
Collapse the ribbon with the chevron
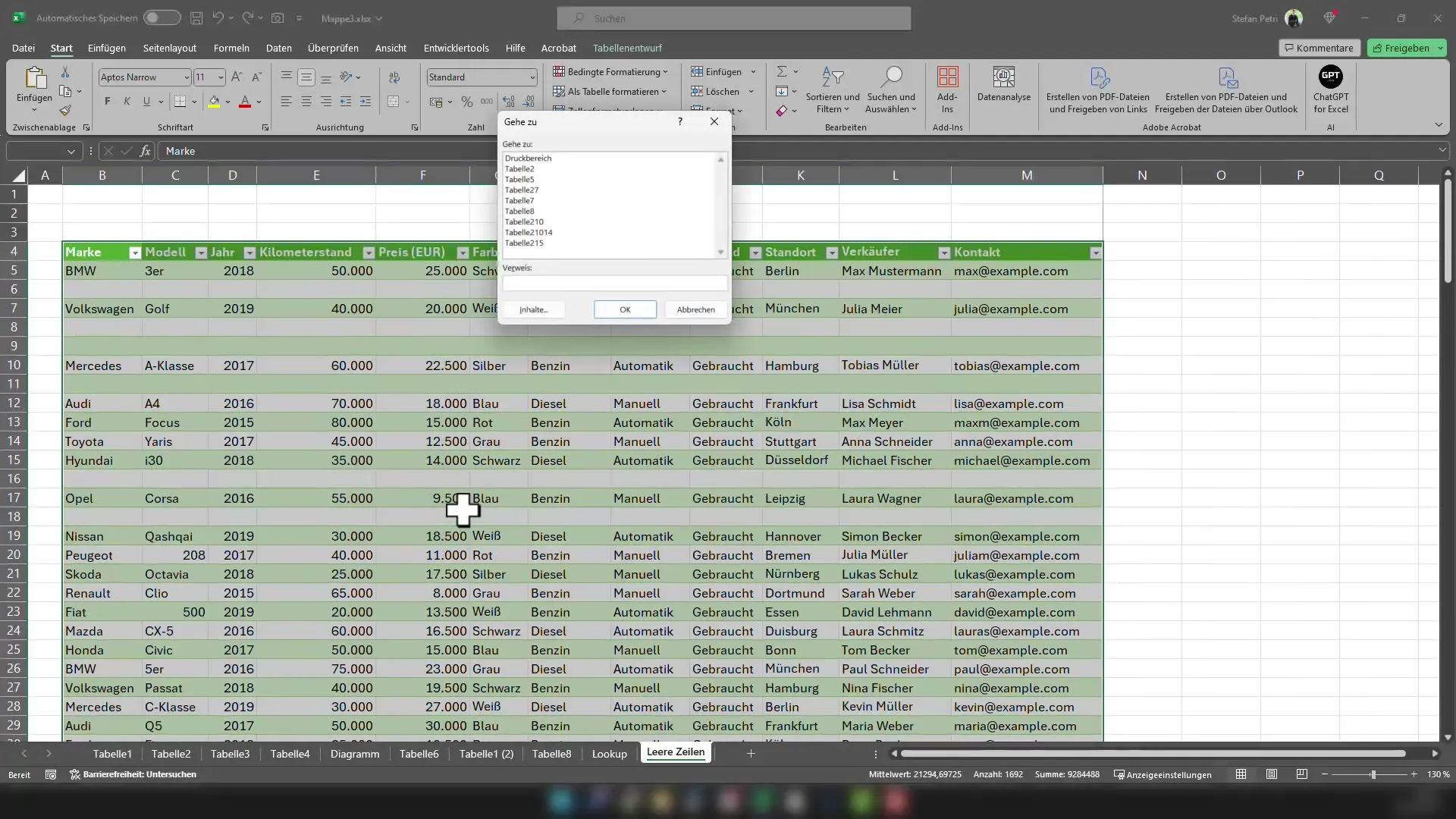1438,125
